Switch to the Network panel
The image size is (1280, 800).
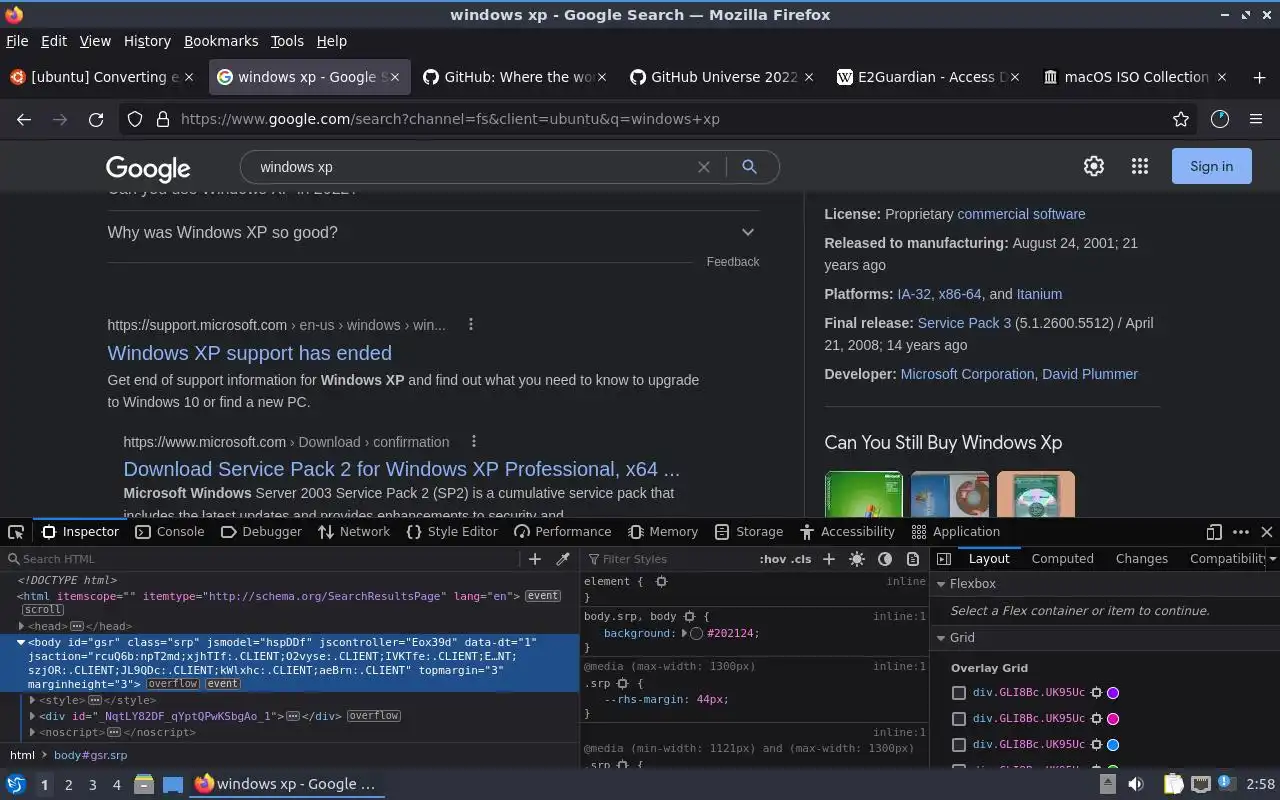tap(354, 532)
